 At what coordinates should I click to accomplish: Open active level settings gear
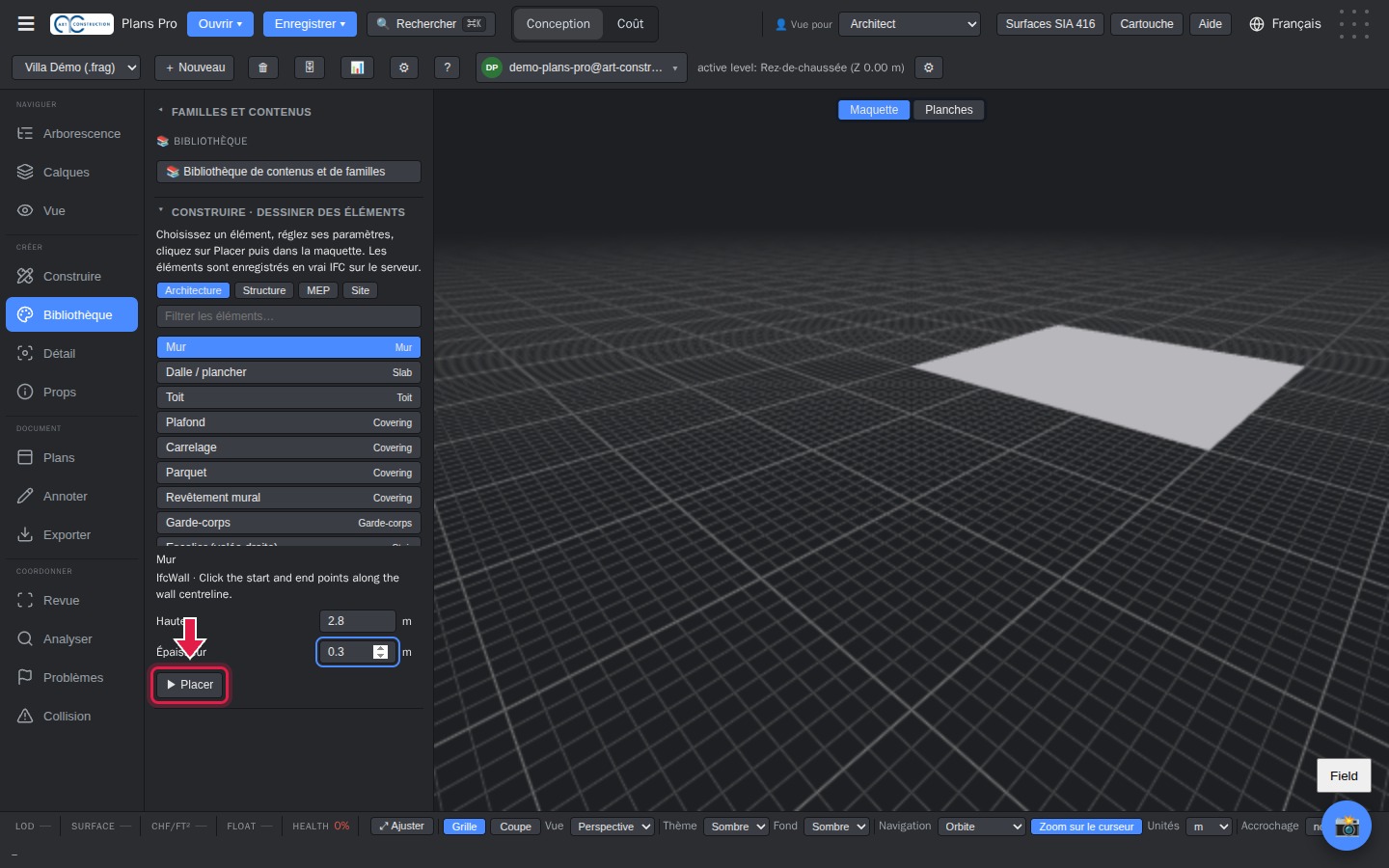[929, 68]
